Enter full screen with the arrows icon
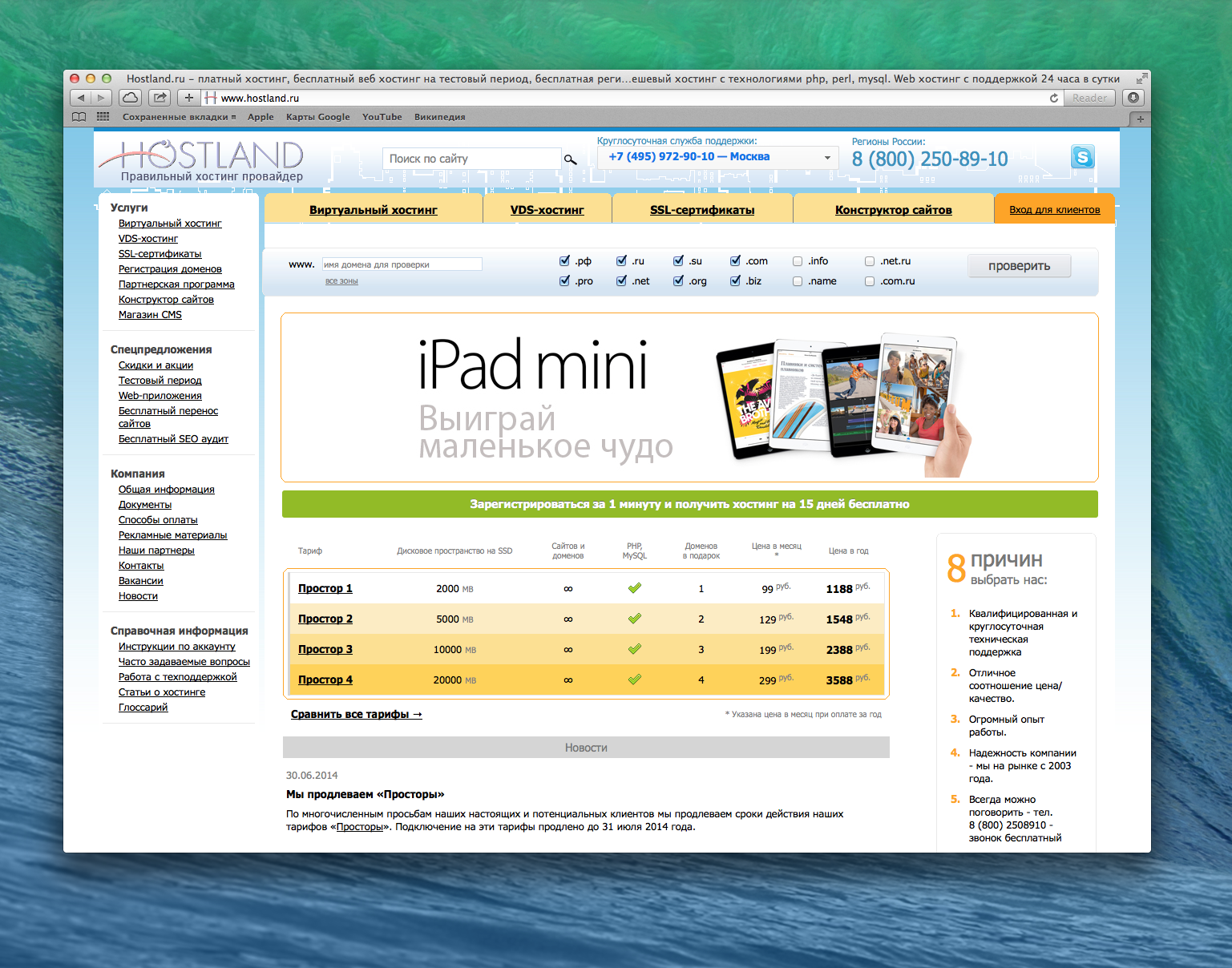Screen dimensions: 1232x968 coord(1141,79)
